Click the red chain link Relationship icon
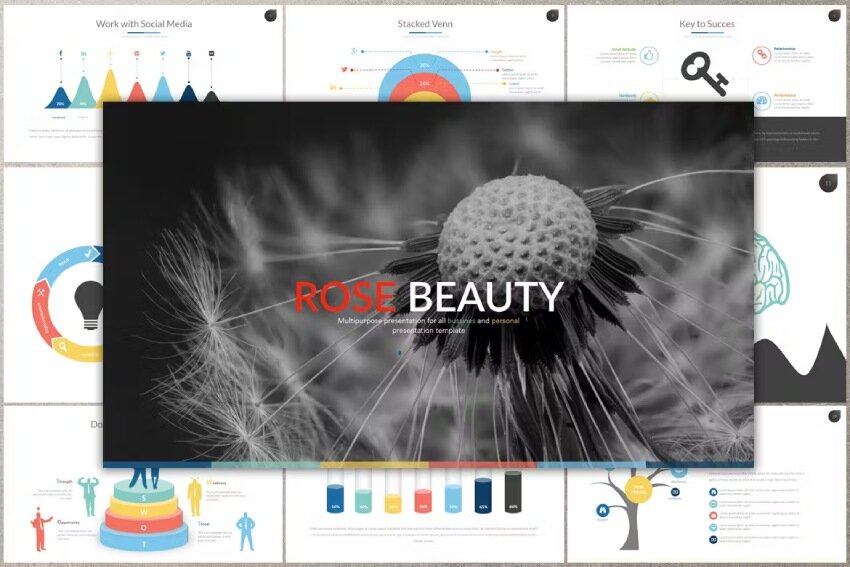The image size is (850, 567). (761, 54)
